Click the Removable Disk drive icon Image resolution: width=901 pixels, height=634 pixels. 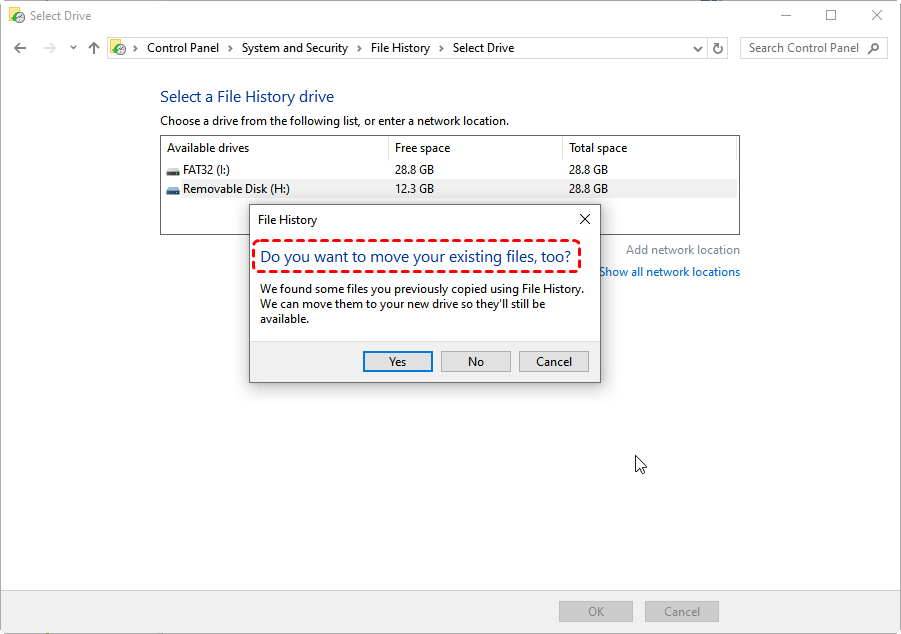(172, 190)
